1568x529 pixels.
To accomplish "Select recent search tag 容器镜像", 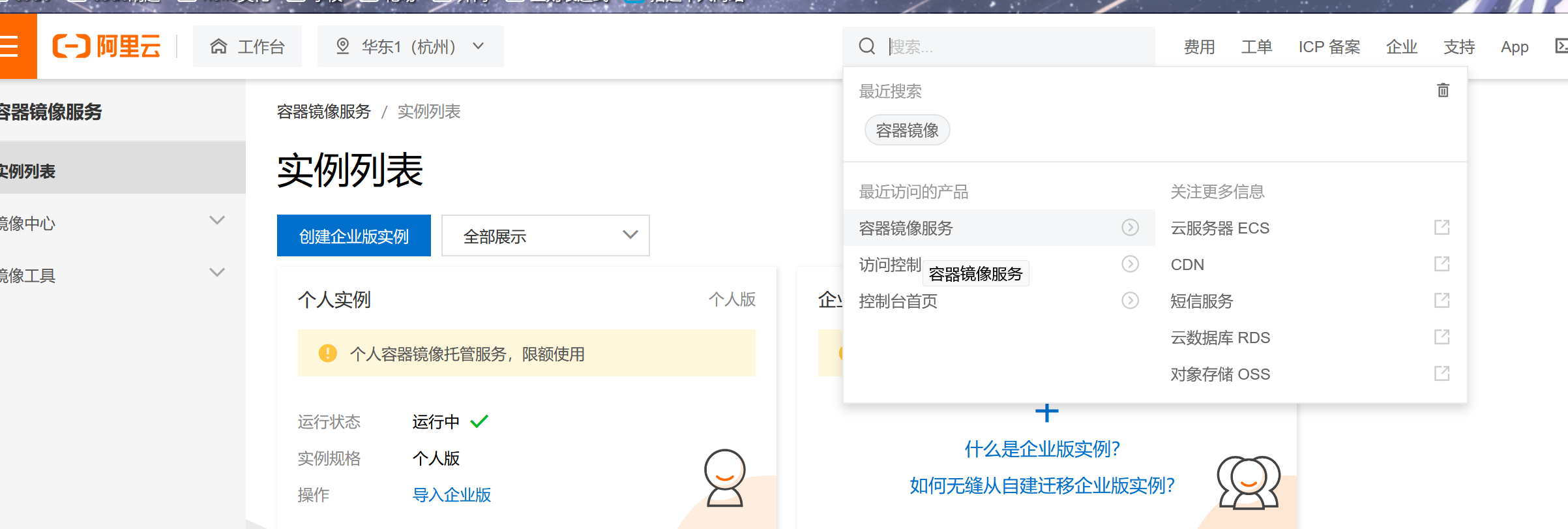I will tap(907, 130).
